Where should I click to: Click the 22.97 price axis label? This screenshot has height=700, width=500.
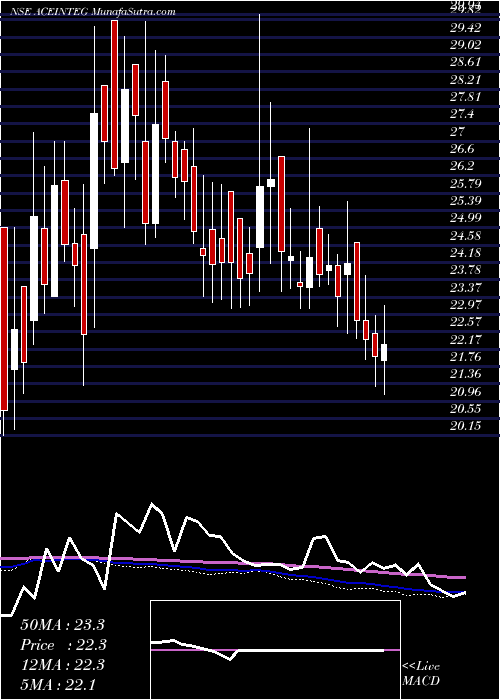(465, 304)
